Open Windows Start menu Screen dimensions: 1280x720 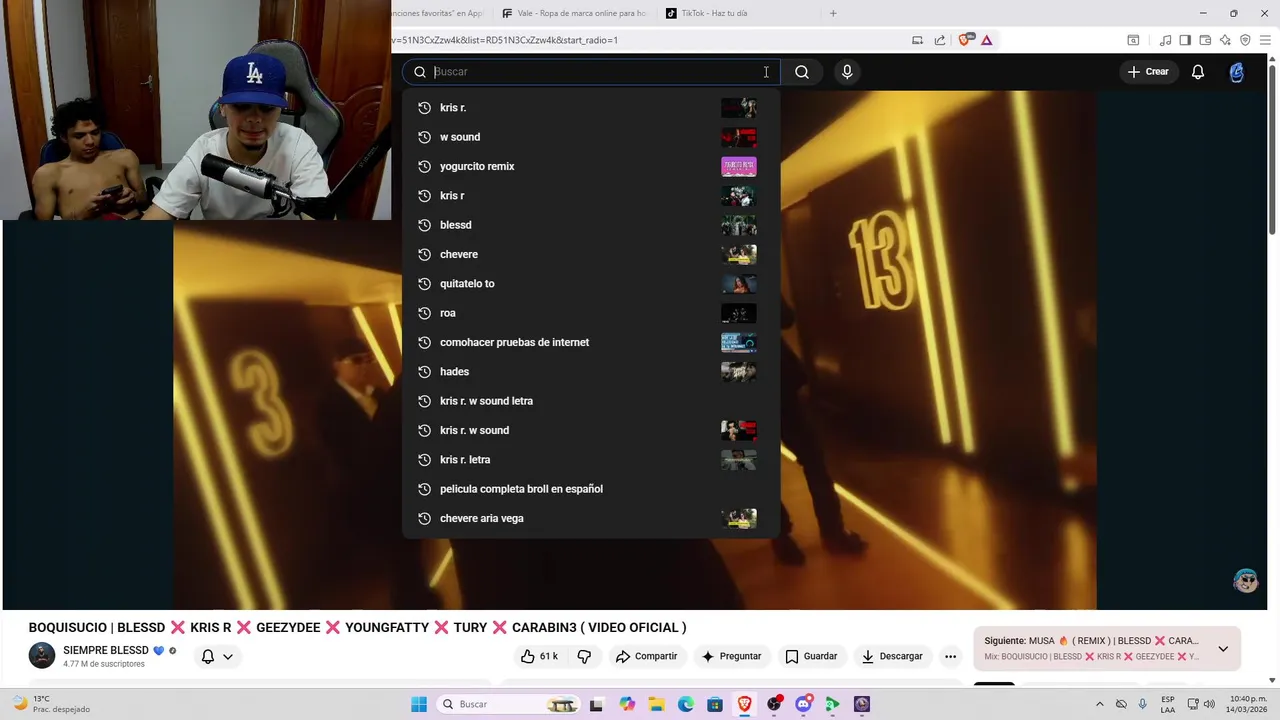tap(419, 704)
